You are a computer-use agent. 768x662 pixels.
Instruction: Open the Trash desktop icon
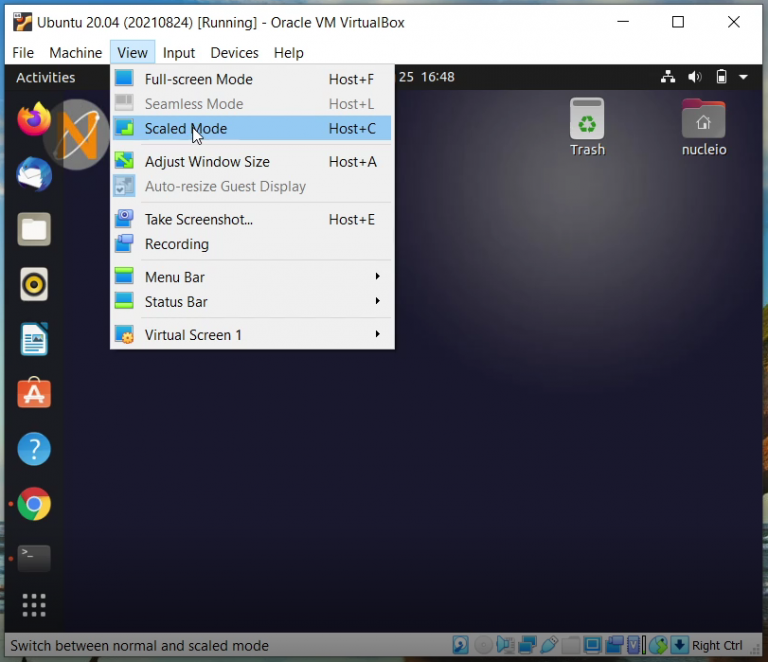[587, 127]
